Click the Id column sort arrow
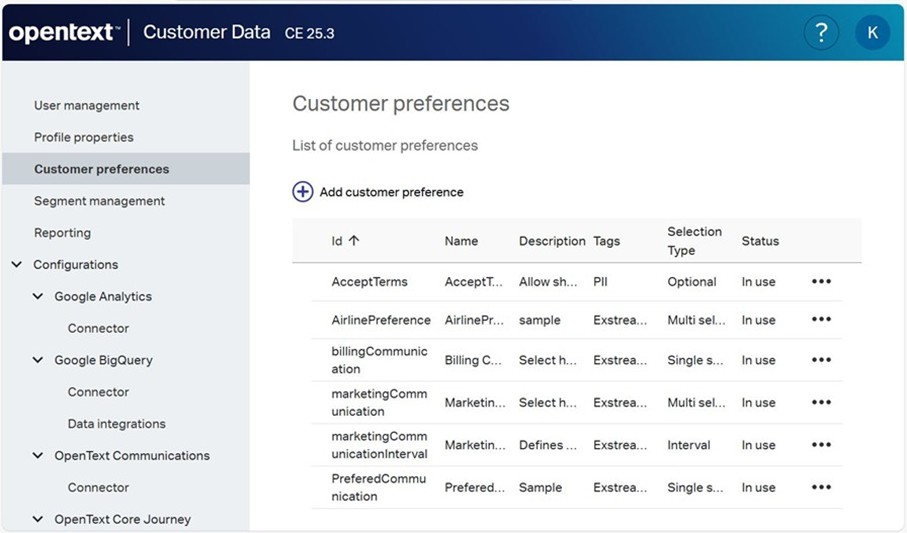907x533 pixels. point(354,241)
